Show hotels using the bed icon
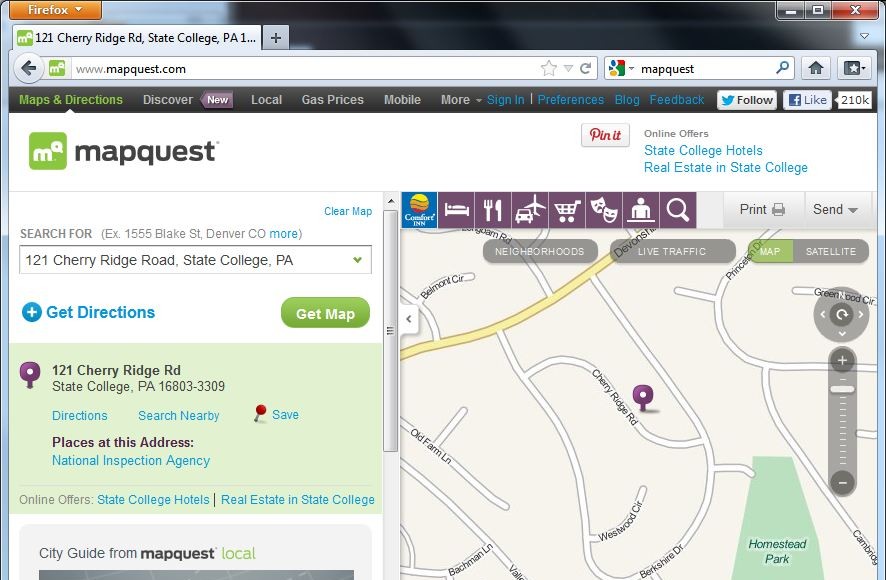This screenshot has height=580, width=886. tap(457, 210)
